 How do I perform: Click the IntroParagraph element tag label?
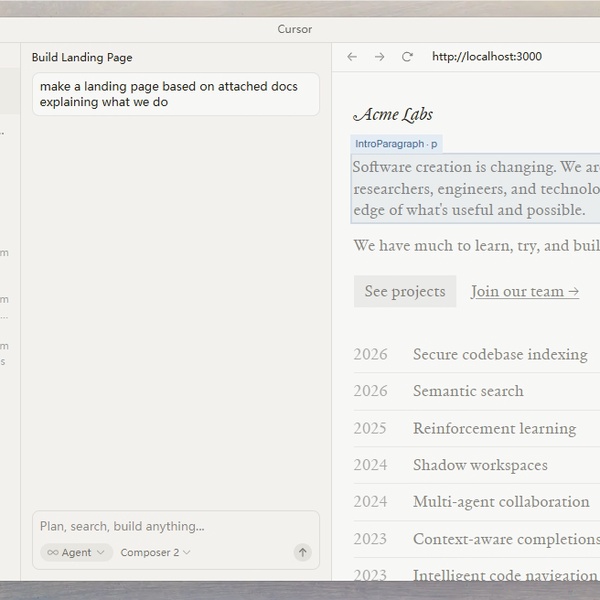click(x=396, y=144)
